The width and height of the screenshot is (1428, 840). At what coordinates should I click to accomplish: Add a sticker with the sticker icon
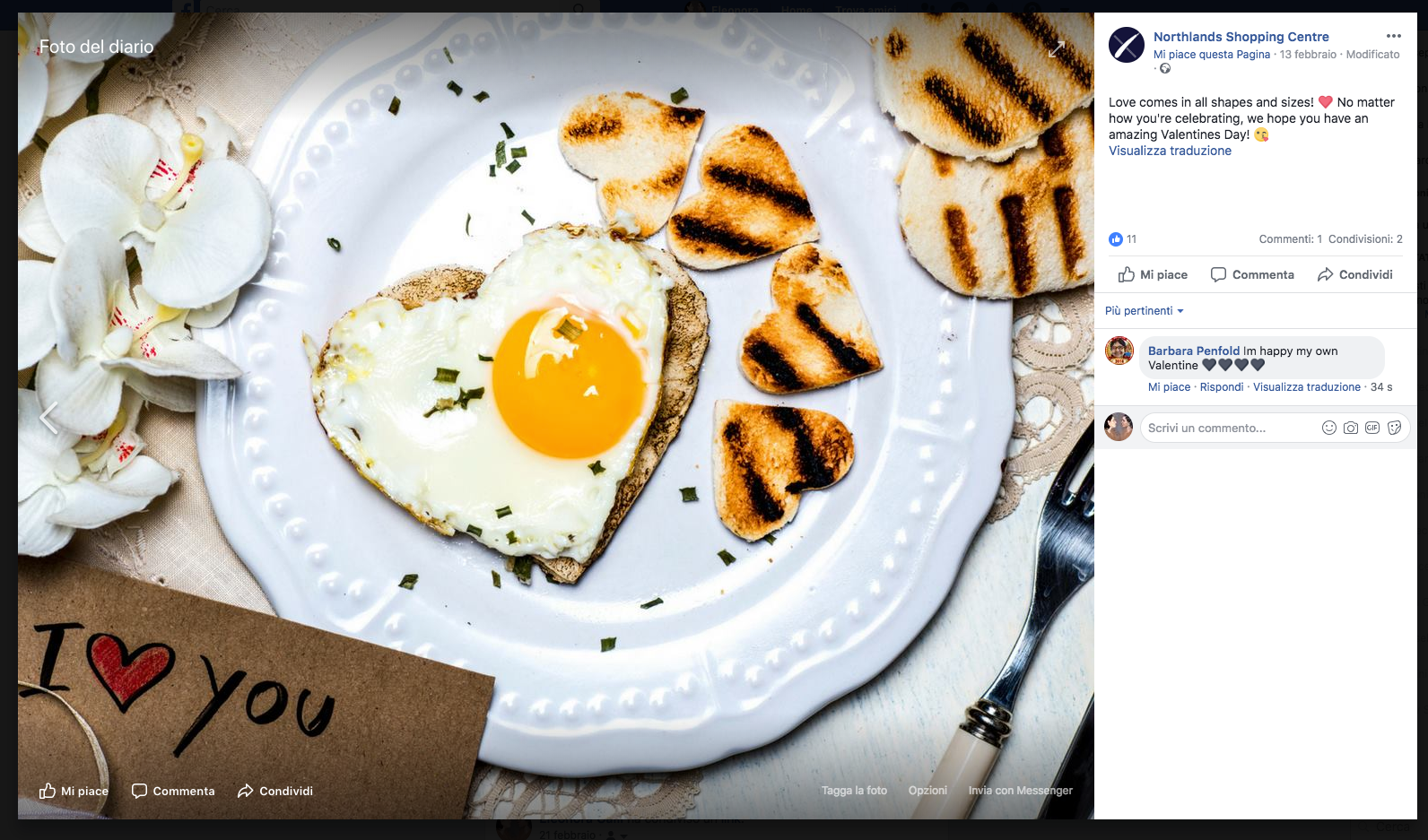pos(1394,428)
